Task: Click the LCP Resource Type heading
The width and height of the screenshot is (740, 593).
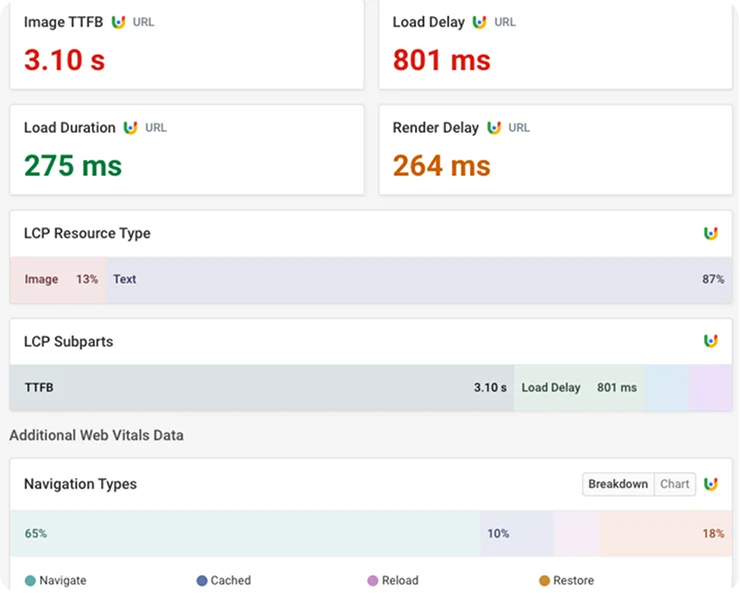Action: click(x=87, y=233)
